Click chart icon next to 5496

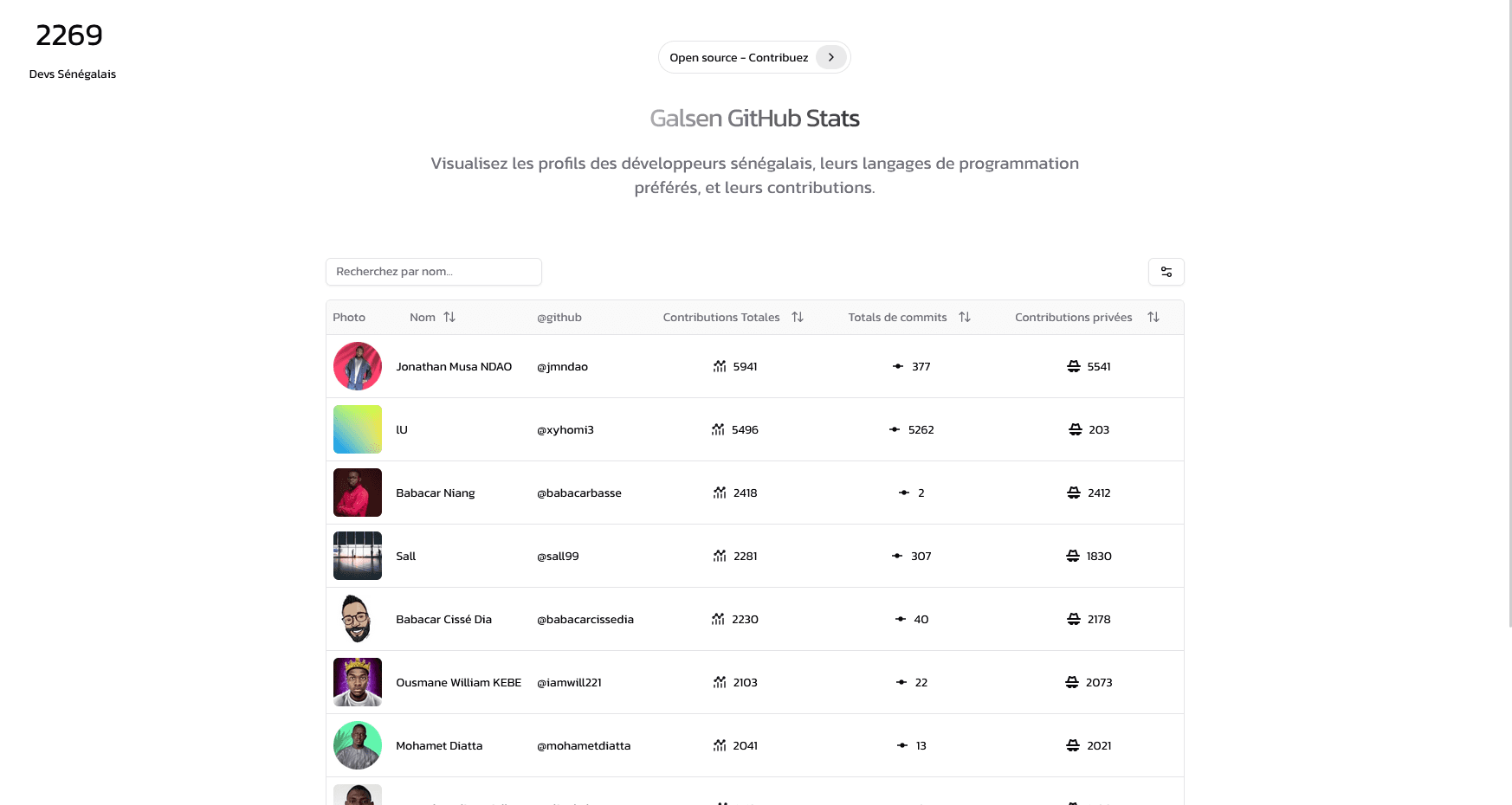(x=718, y=430)
